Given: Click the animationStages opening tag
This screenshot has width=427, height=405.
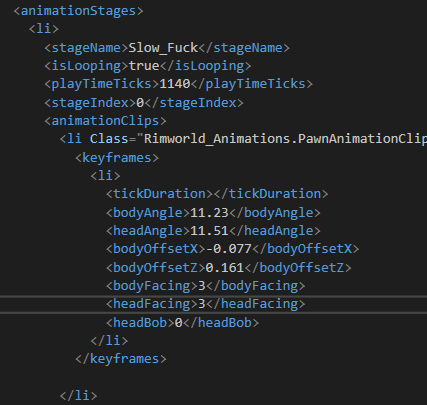Looking at the screenshot, I should 78,11.
